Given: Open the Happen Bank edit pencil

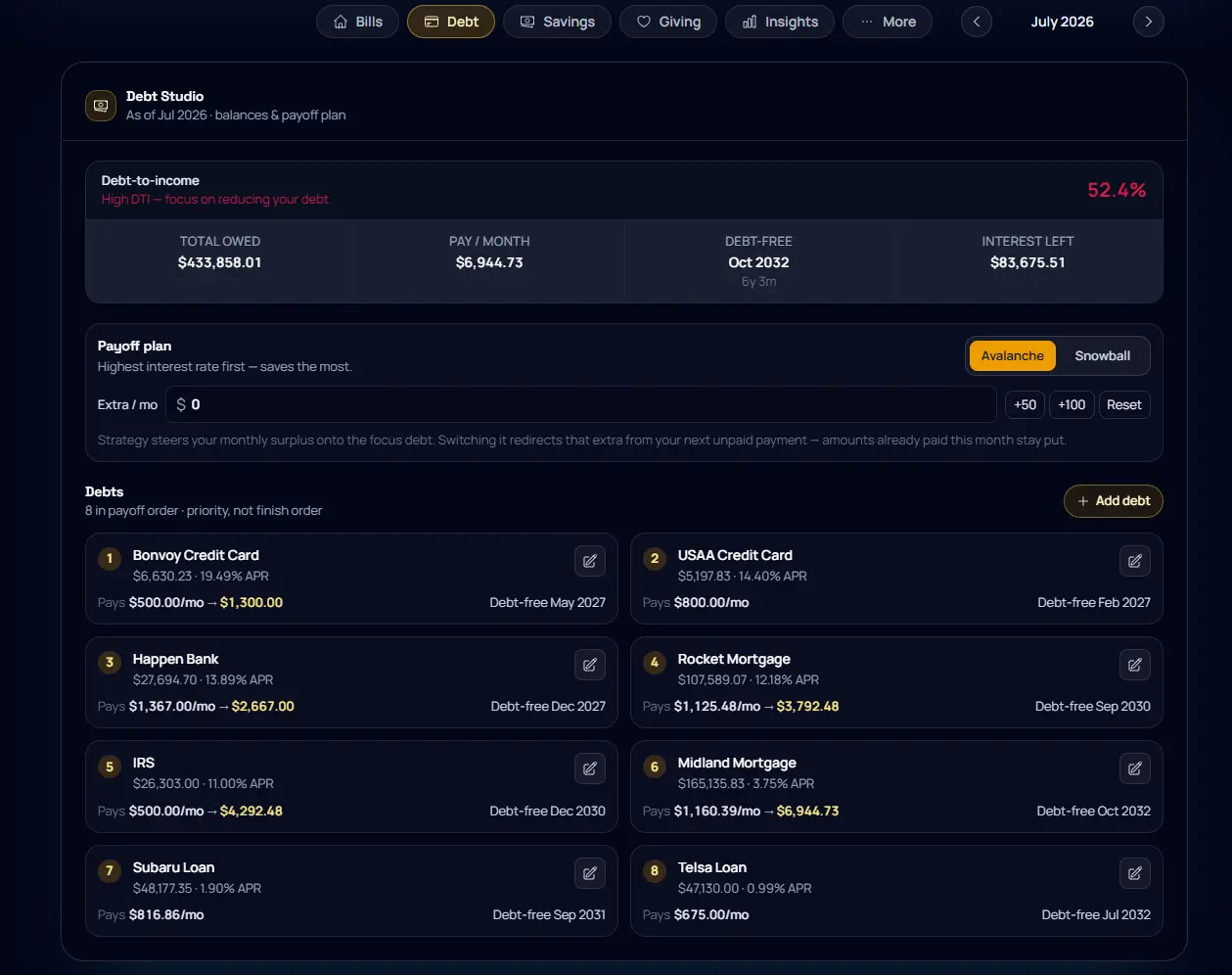Looking at the screenshot, I should (x=590, y=665).
